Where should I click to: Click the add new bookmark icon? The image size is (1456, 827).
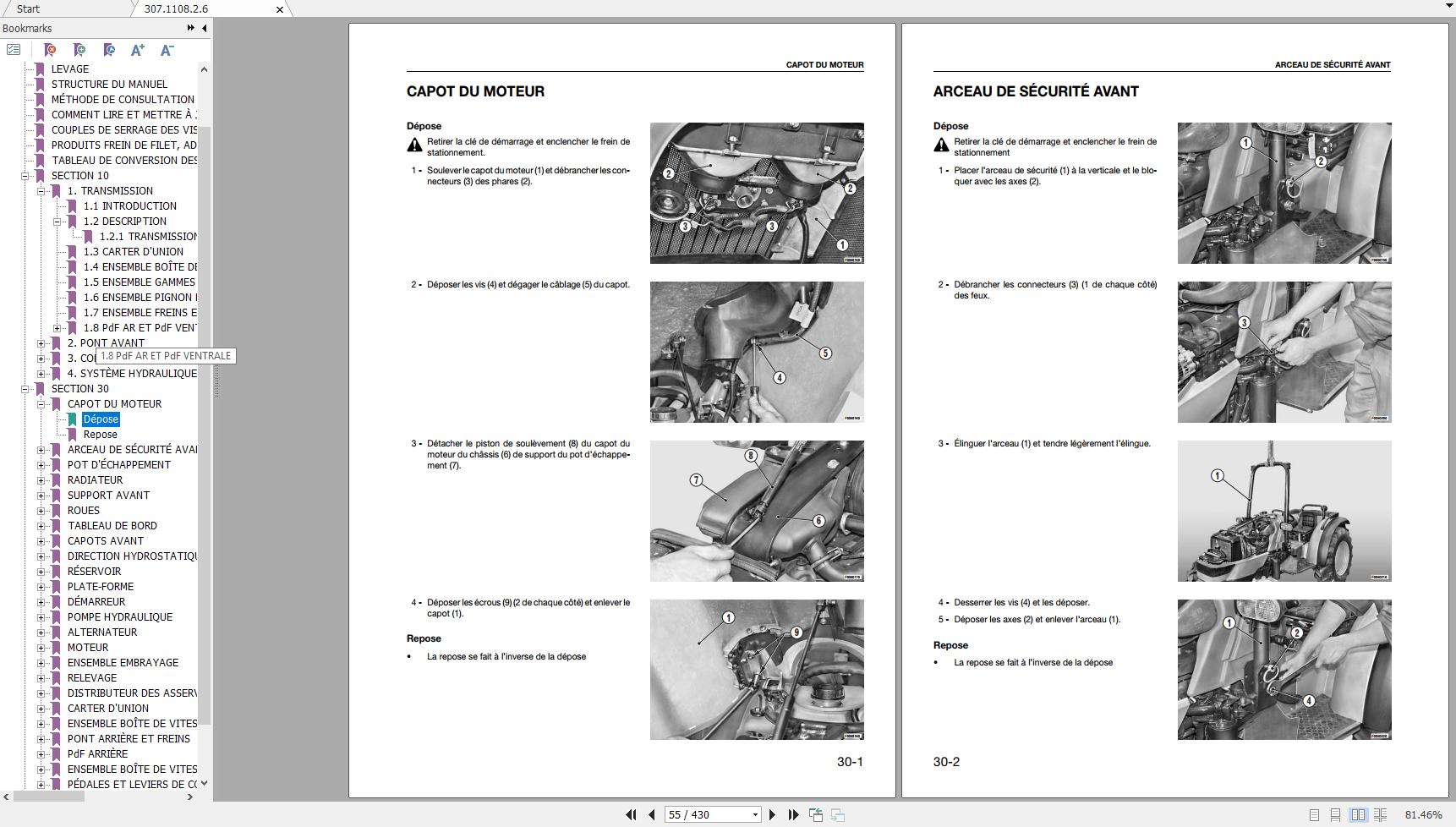[x=79, y=50]
